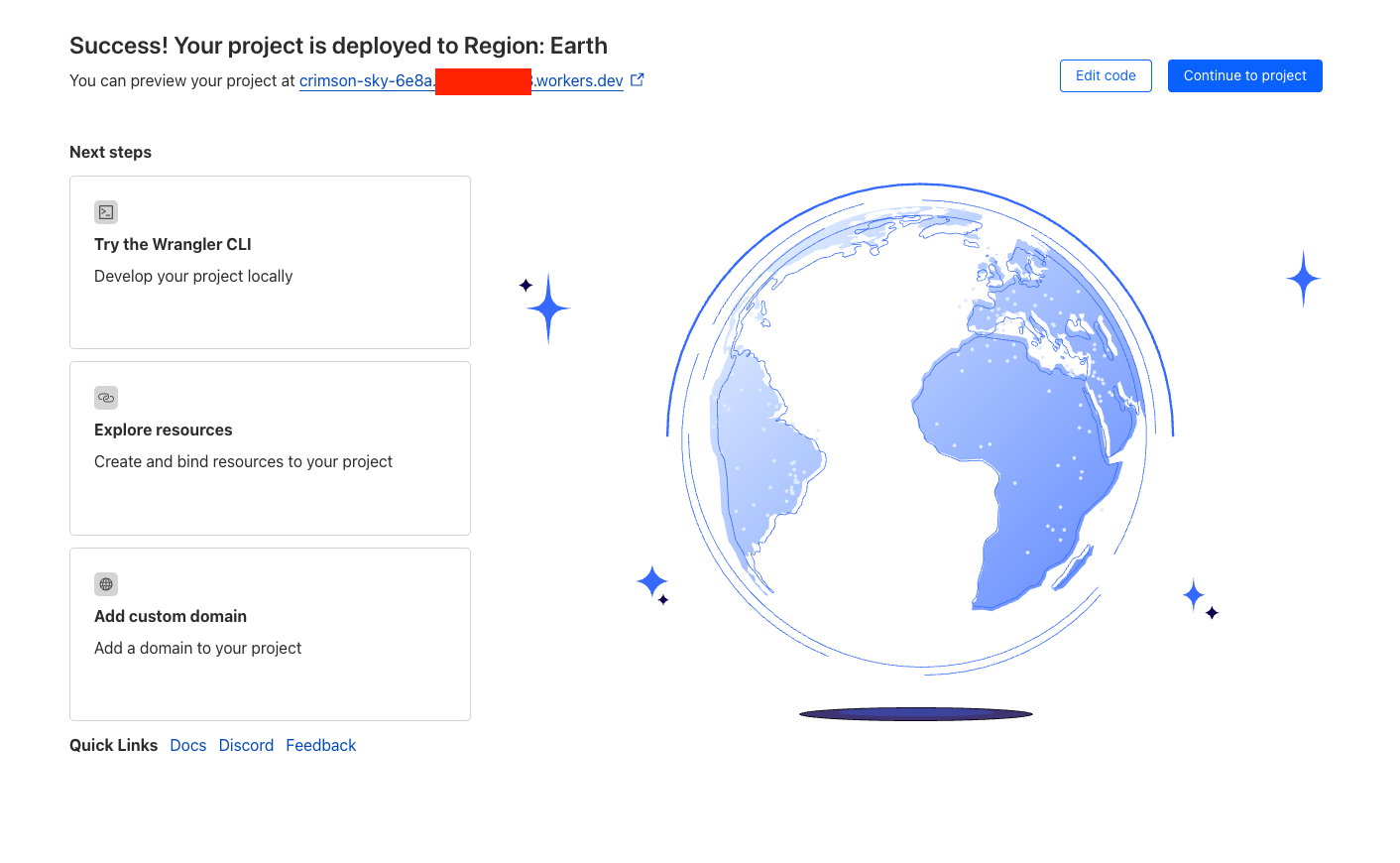Select the Add custom domain heading
The width and height of the screenshot is (1400, 863).
point(171,616)
